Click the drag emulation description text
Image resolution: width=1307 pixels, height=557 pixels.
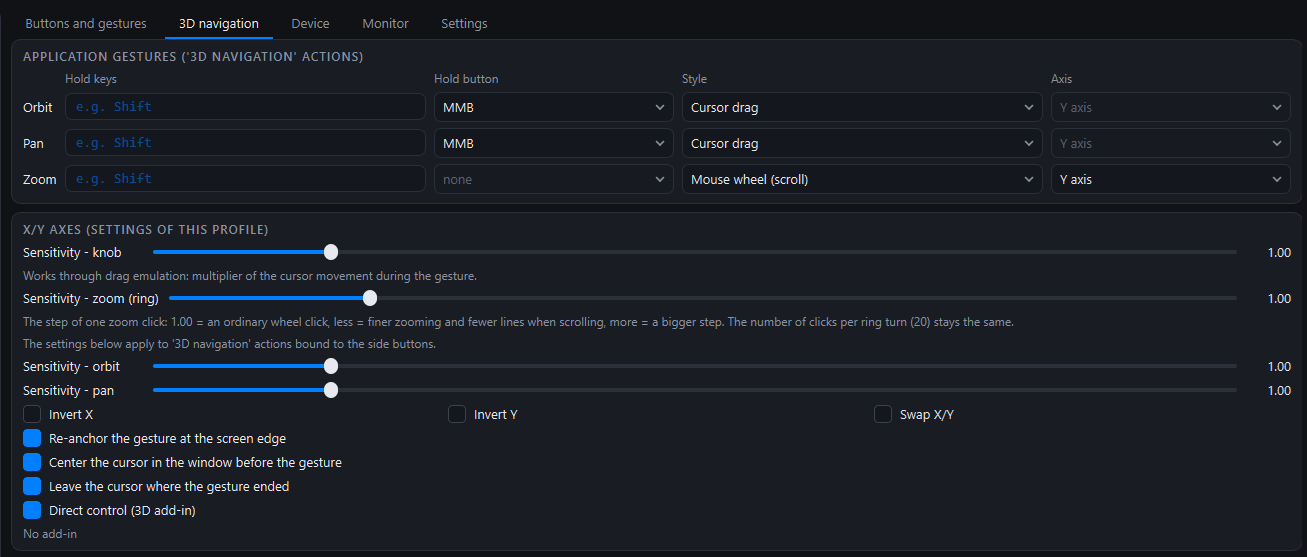tap(250, 275)
